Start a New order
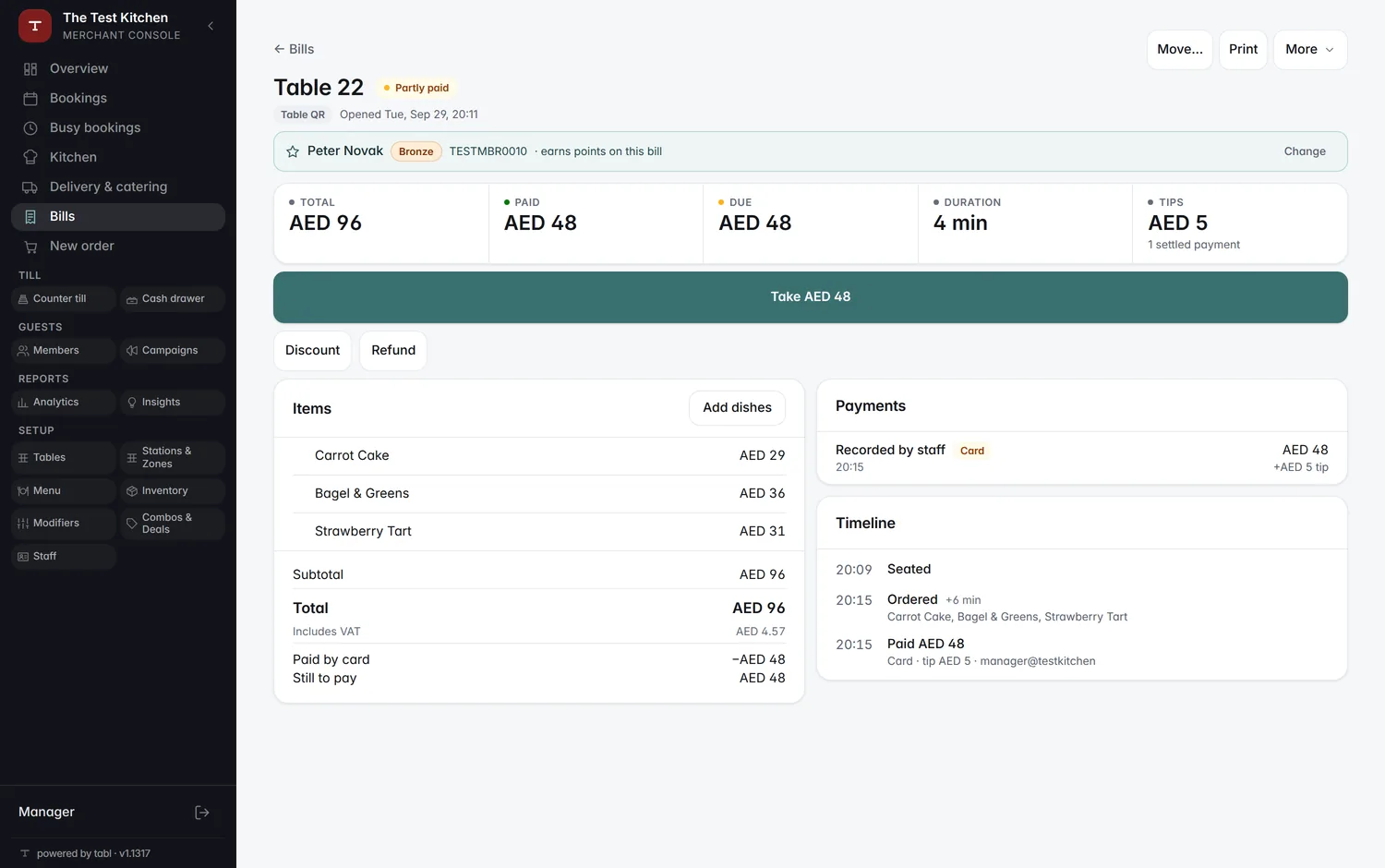Screen dimensions: 1385x868 (x=118, y=246)
